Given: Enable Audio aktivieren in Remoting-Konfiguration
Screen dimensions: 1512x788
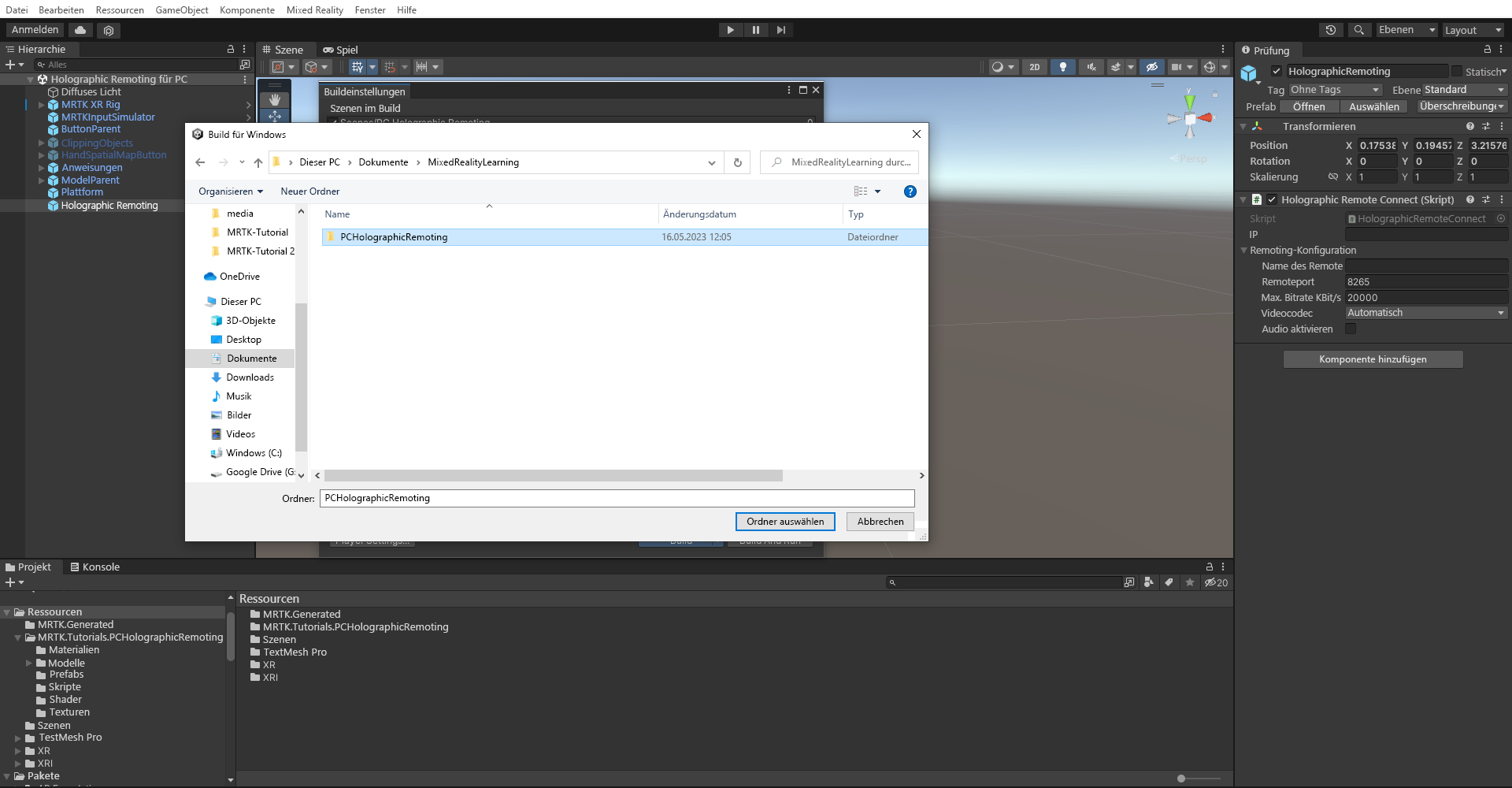Looking at the screenshot, I should [x=1351, y=329].
